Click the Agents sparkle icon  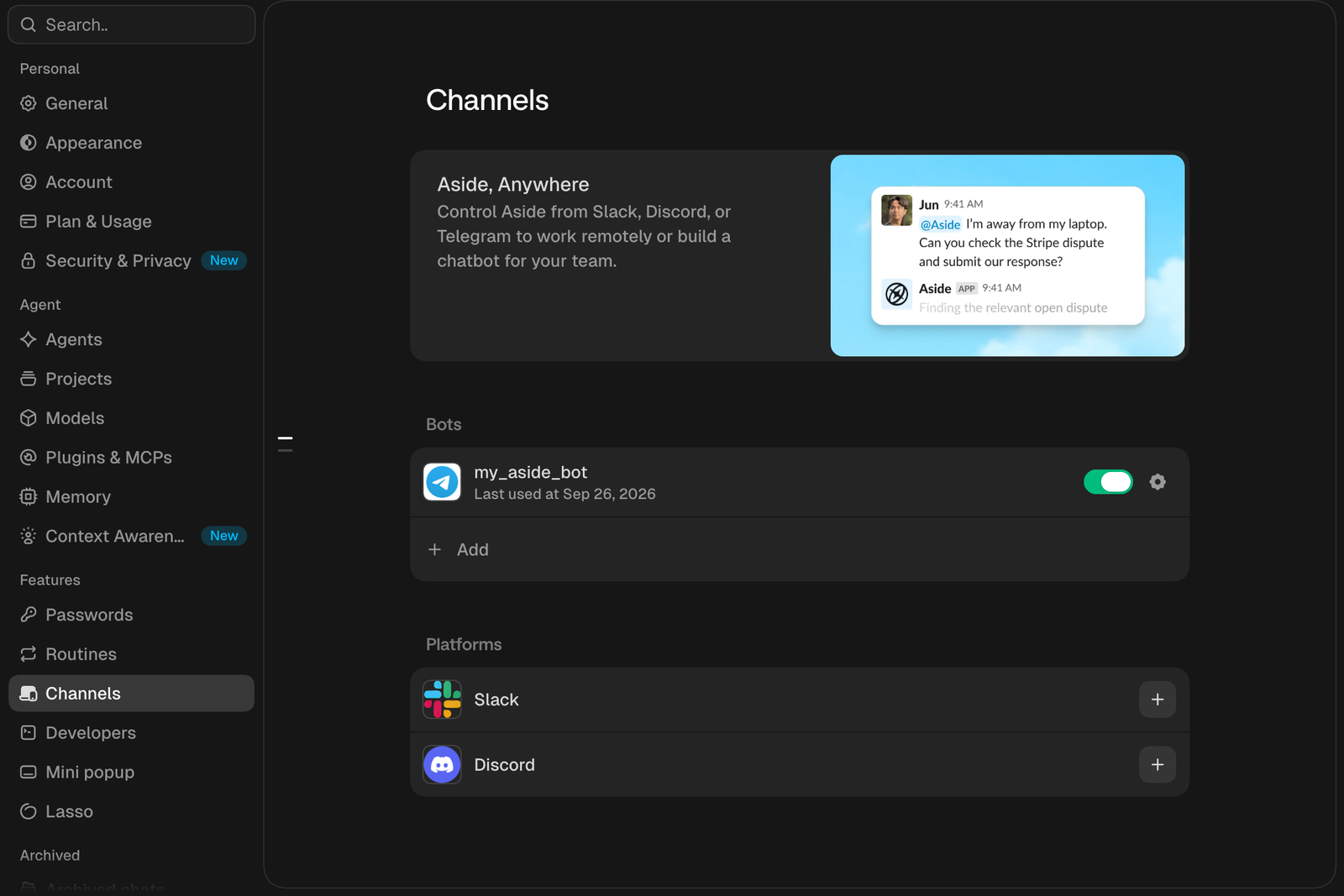29,339
